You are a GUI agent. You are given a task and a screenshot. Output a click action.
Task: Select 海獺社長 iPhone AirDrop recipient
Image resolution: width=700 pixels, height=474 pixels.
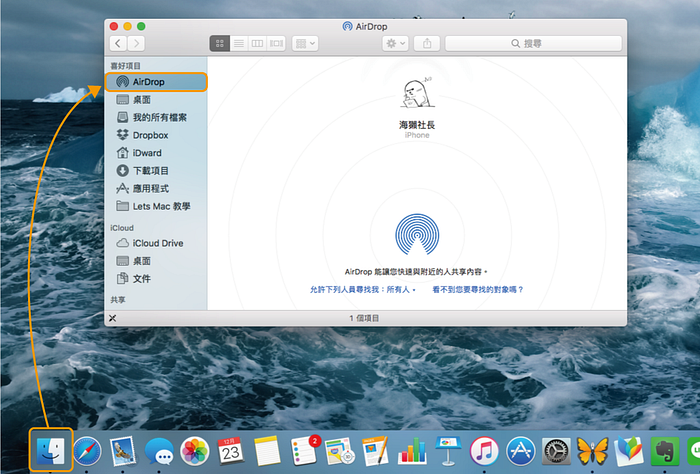click(x=417, y=108)
